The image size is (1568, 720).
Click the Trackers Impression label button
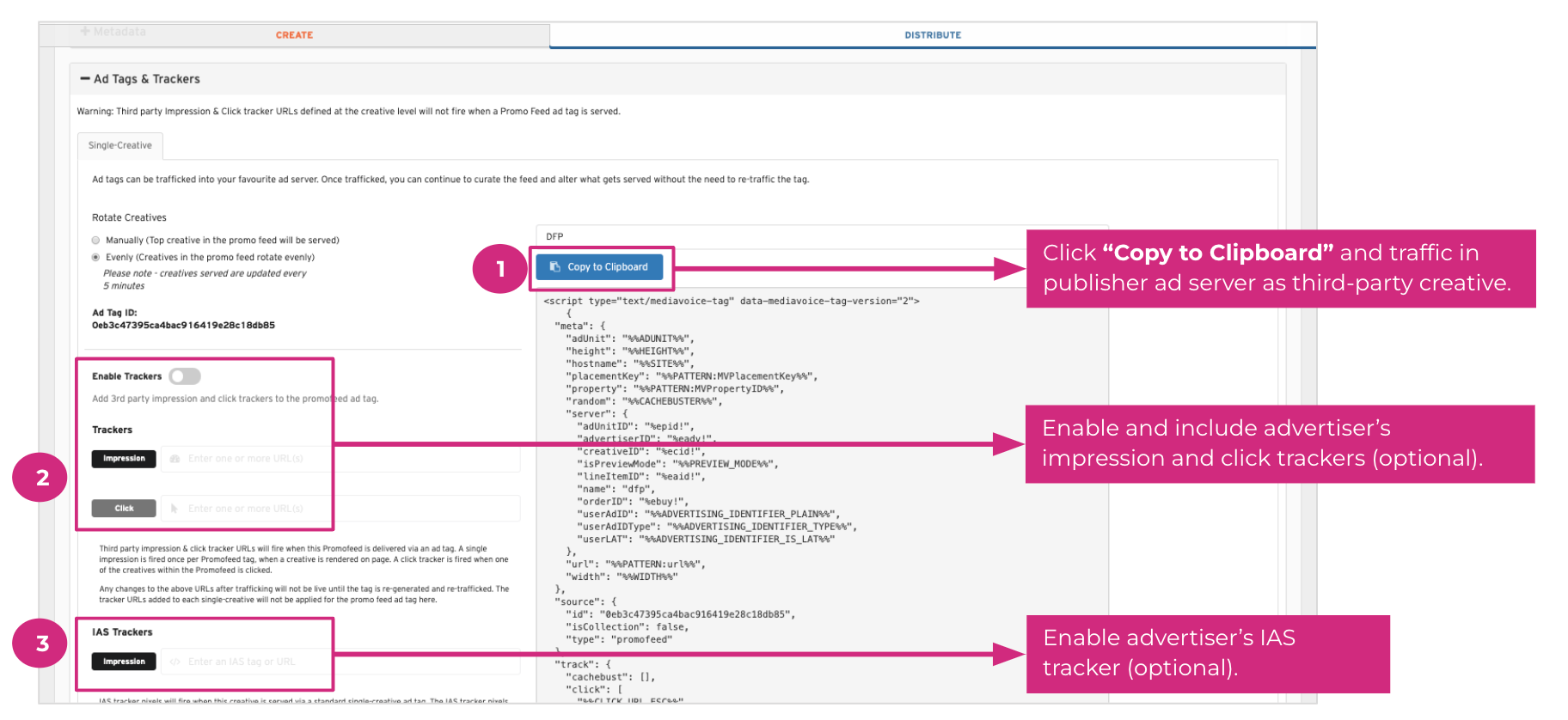tap(124, 459)
